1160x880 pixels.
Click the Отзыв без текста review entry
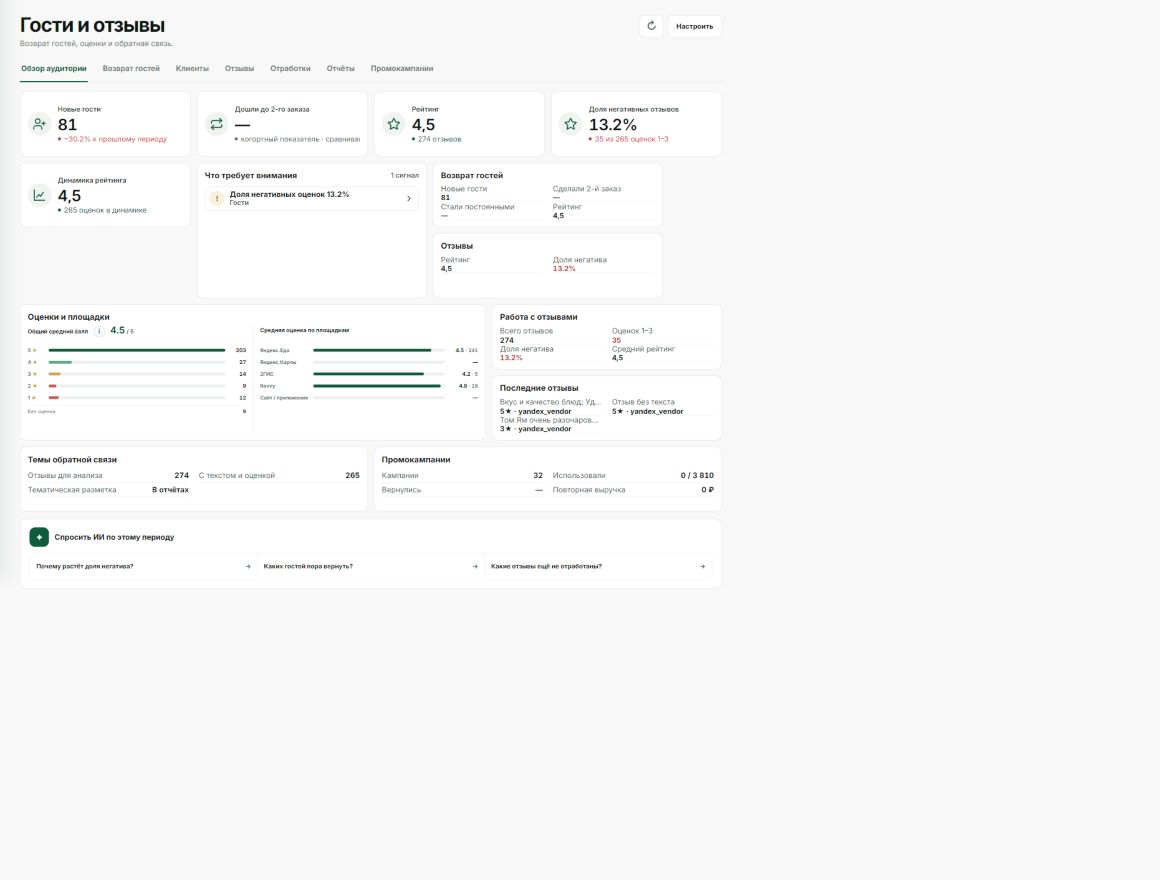click(647, 407)
